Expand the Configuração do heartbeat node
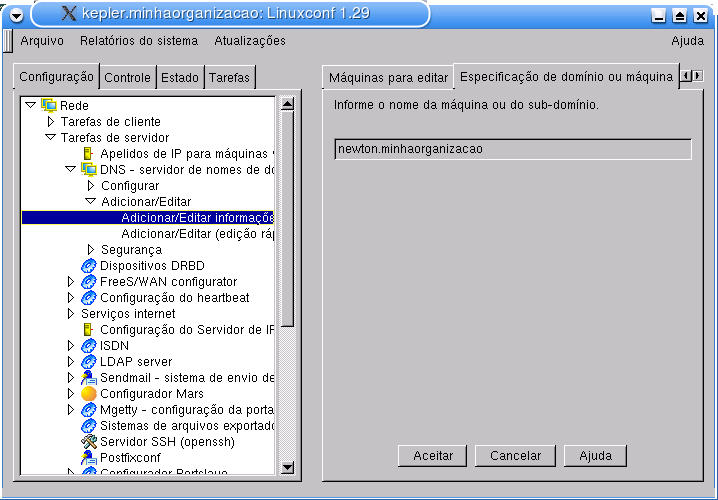The width and height of the screenshot is (718, 500). [x=71, y=298]
